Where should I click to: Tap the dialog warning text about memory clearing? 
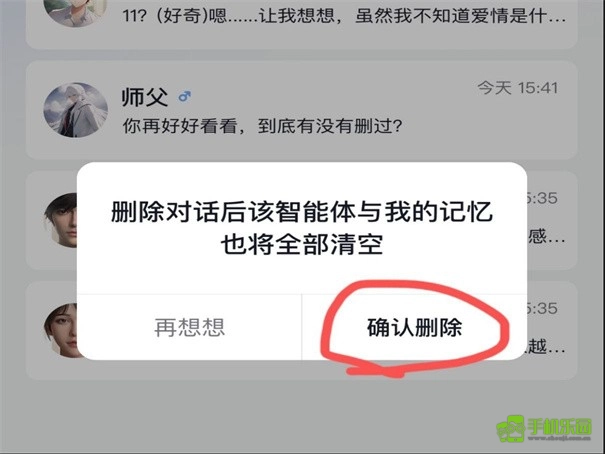(302, 228)
